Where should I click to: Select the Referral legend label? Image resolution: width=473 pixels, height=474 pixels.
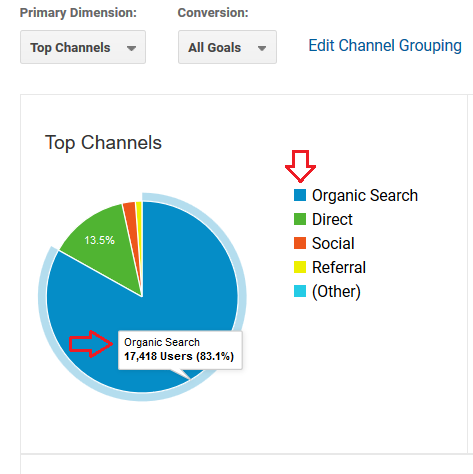(x=339, y=267)
